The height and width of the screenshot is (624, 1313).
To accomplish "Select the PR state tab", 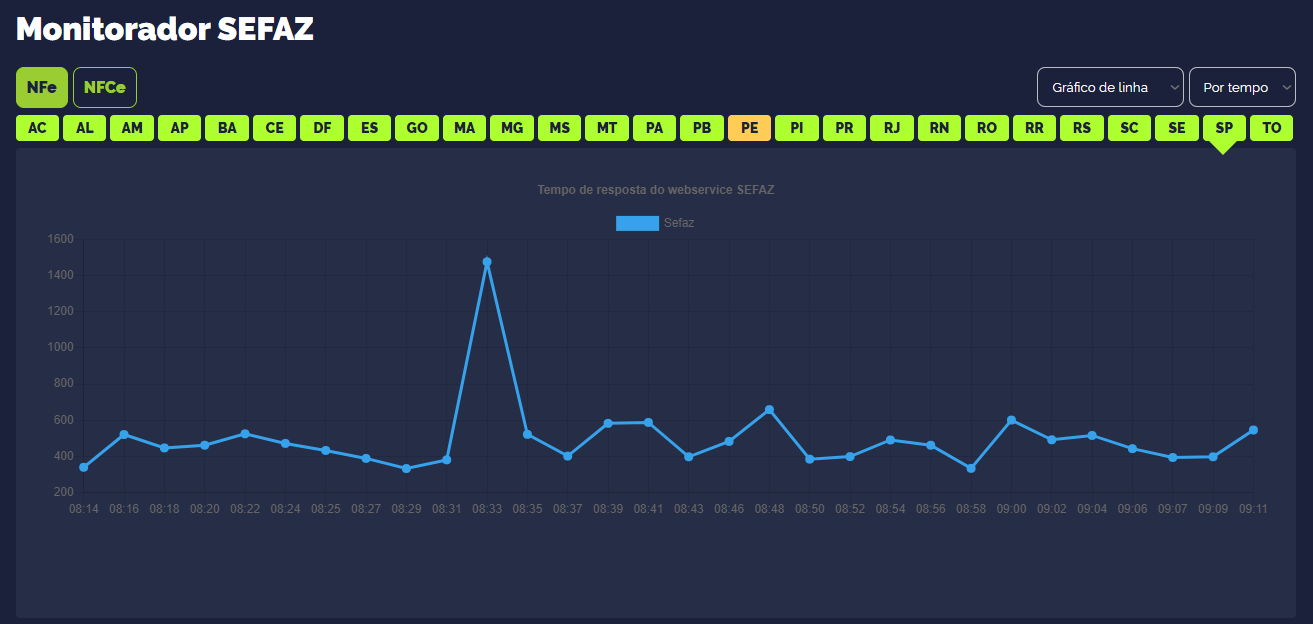I will [x=845, y=128].
